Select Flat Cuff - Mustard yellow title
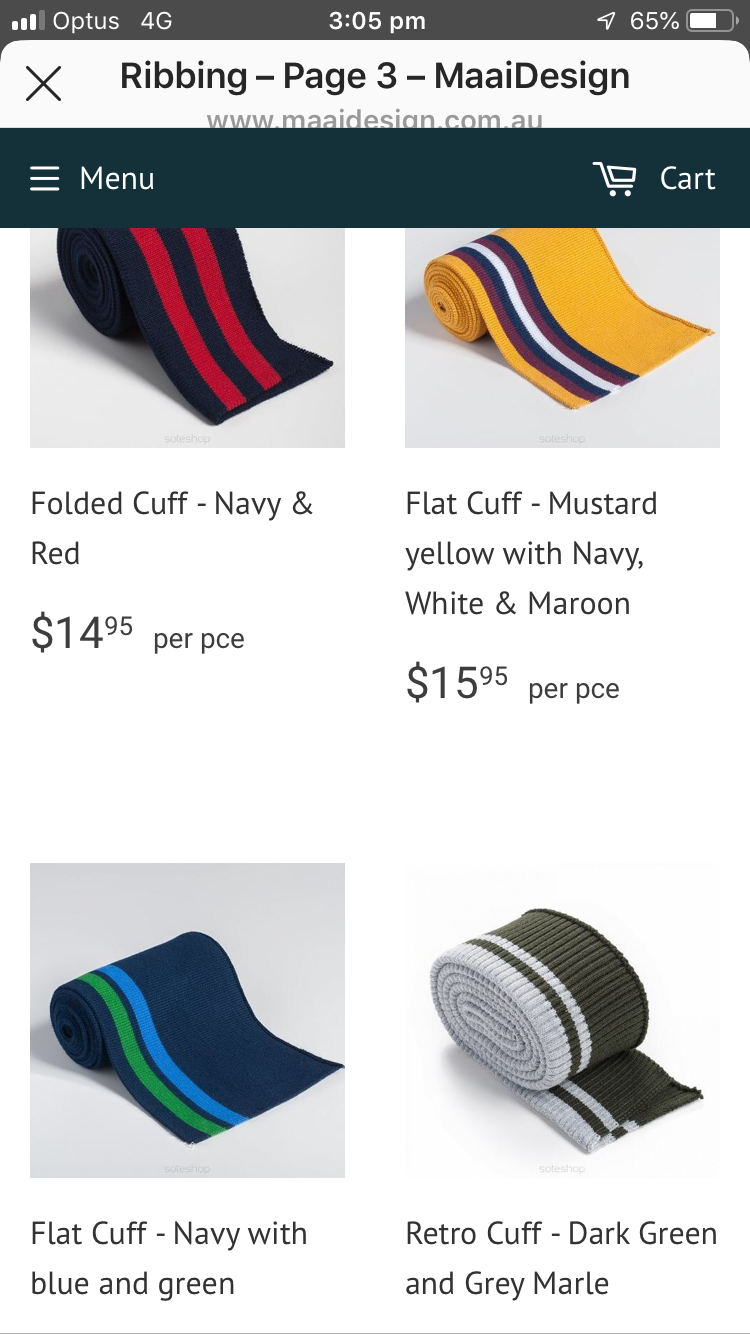Image resolution: width=750 pixels, height=1334 pixels. (x=531, y=553)
